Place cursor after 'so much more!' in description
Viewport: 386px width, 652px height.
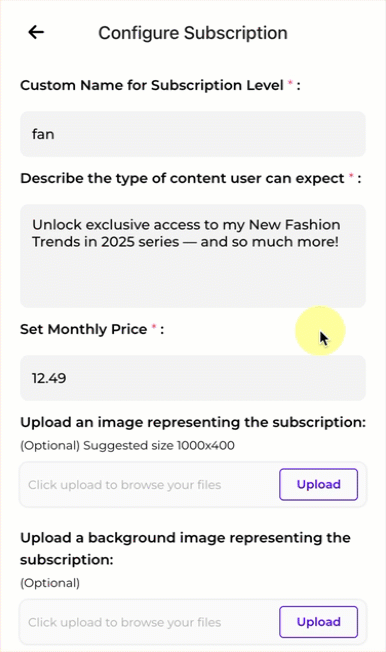pos(340,242)
